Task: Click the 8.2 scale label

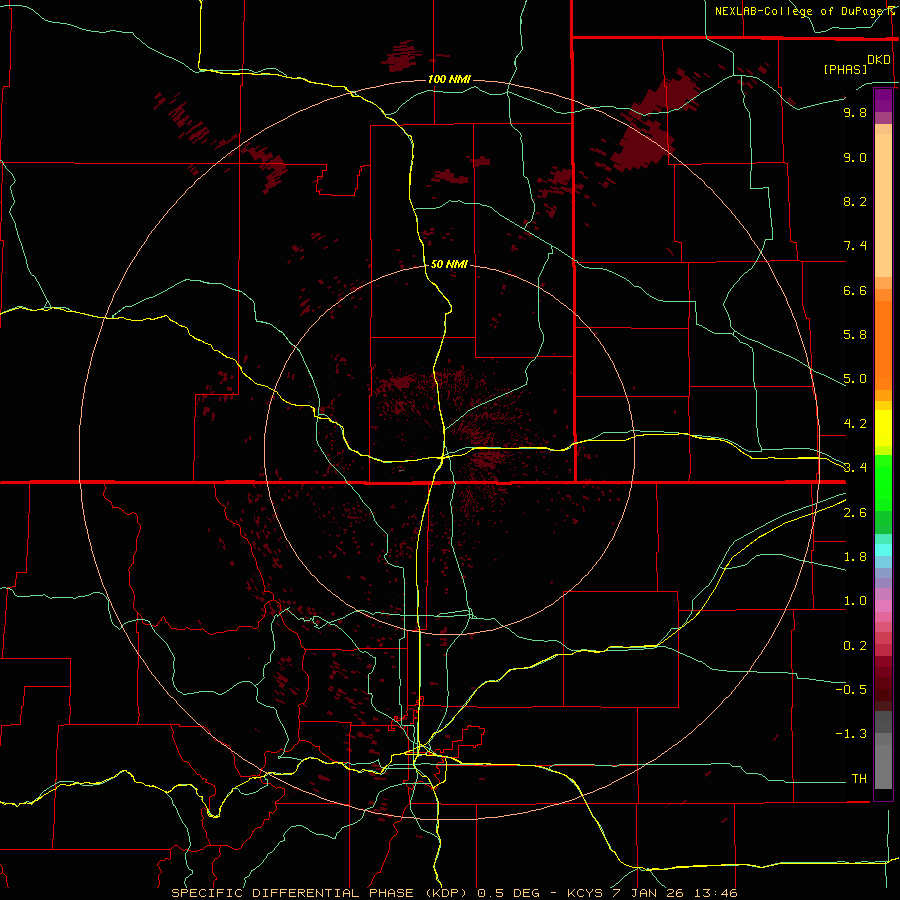Action: (855, 201)
